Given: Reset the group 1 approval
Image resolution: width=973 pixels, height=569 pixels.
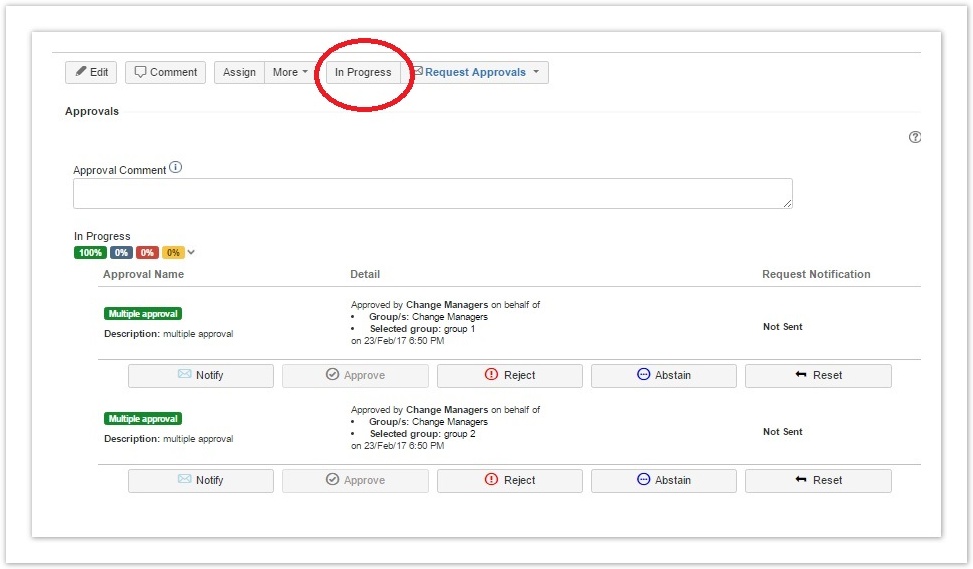Looking at the screenshot, I should 817,375.
